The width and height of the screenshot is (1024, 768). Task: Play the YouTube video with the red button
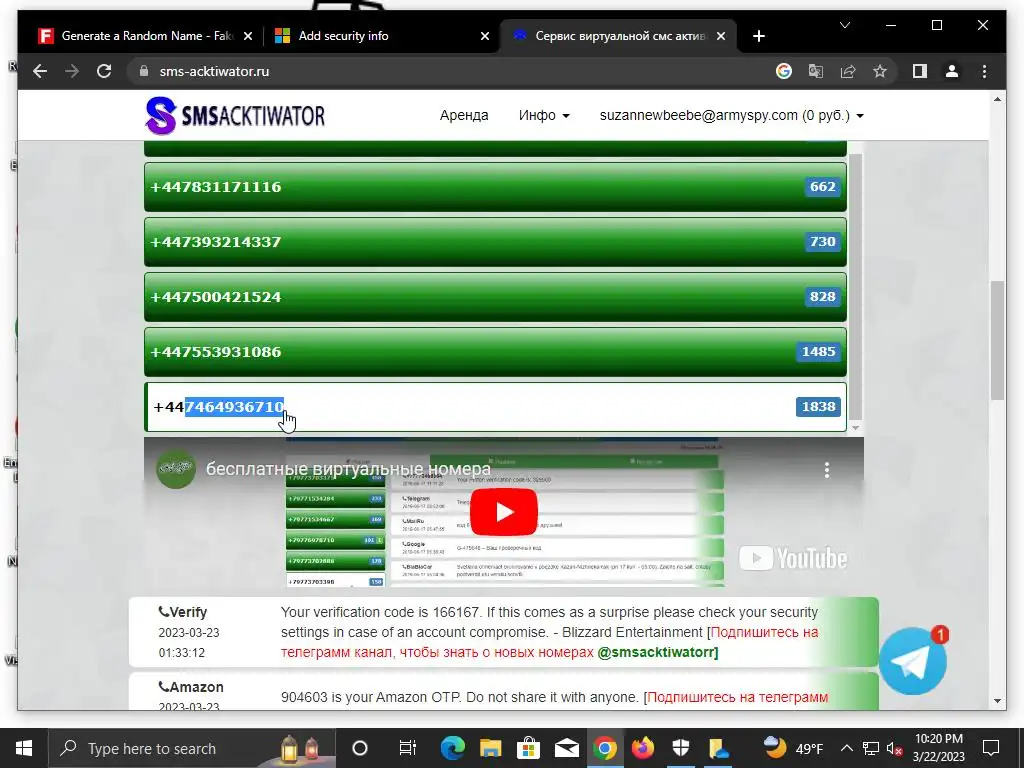pos(504,512)
